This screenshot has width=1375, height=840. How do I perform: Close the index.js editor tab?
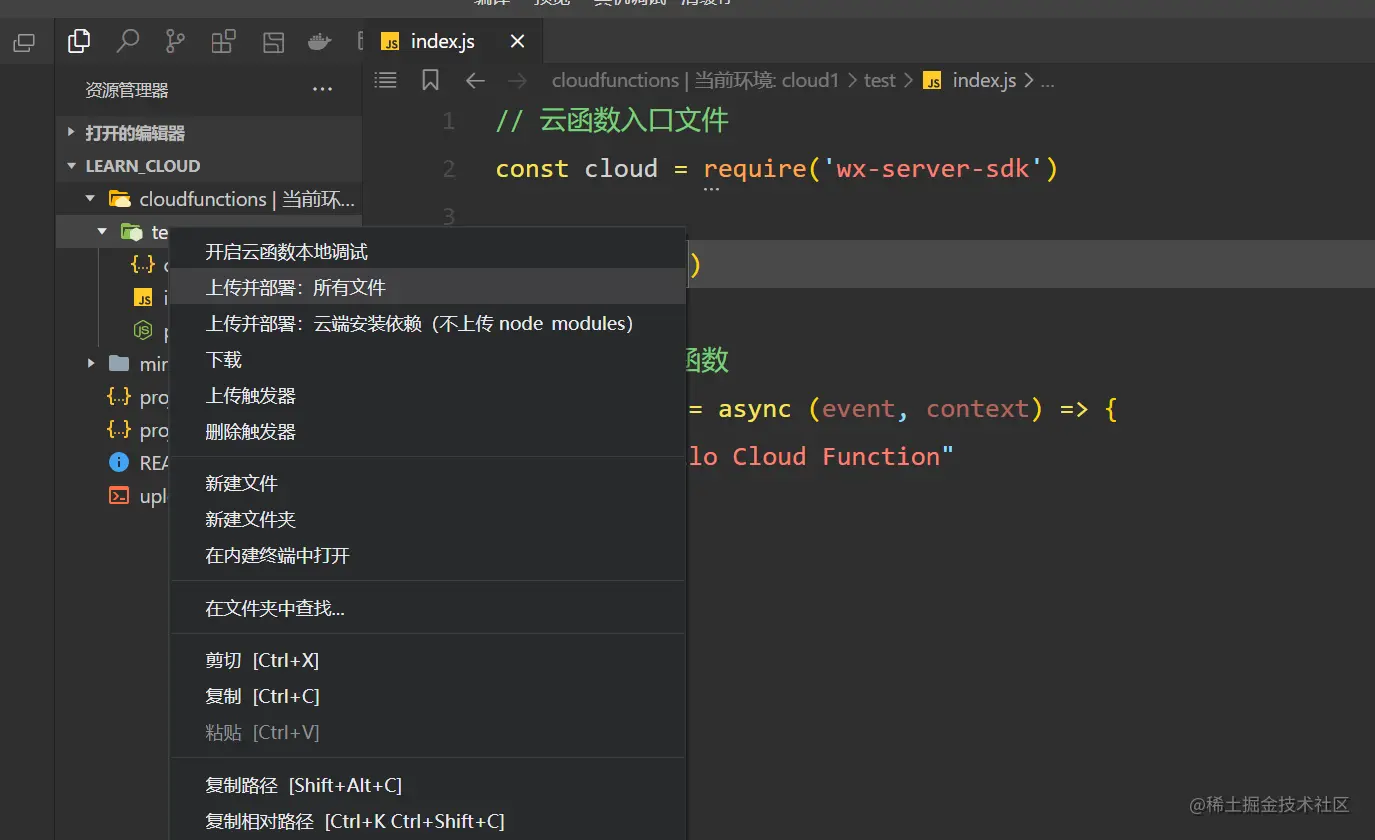tap(517, 42)
